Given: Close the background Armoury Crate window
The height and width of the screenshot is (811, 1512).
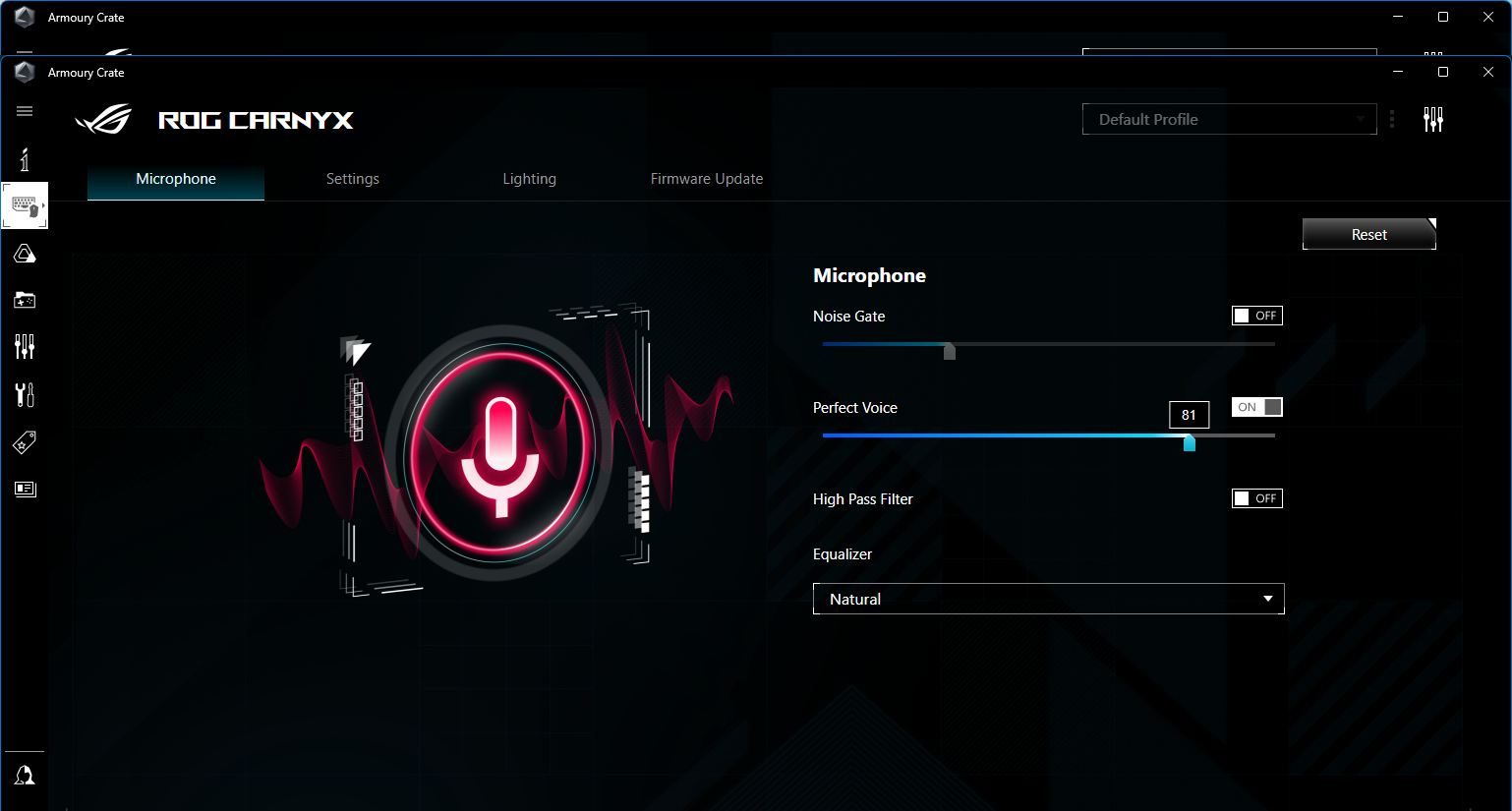Looking at the screenshot, I should click(1488, 17).
